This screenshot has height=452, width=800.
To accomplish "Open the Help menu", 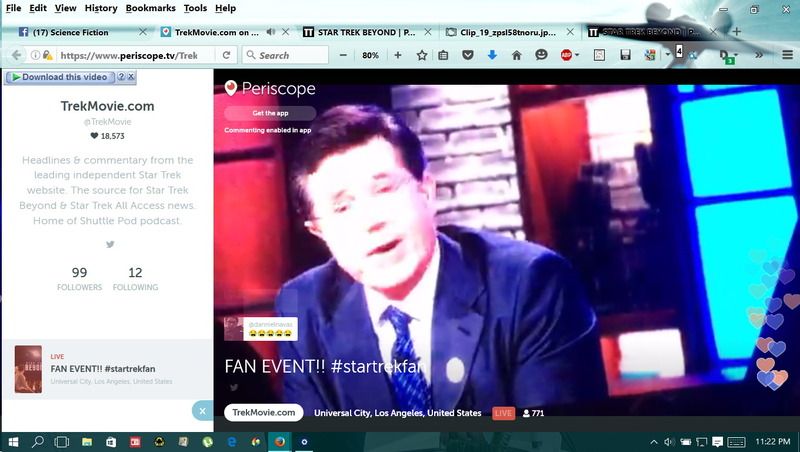I will coord(225,8).
